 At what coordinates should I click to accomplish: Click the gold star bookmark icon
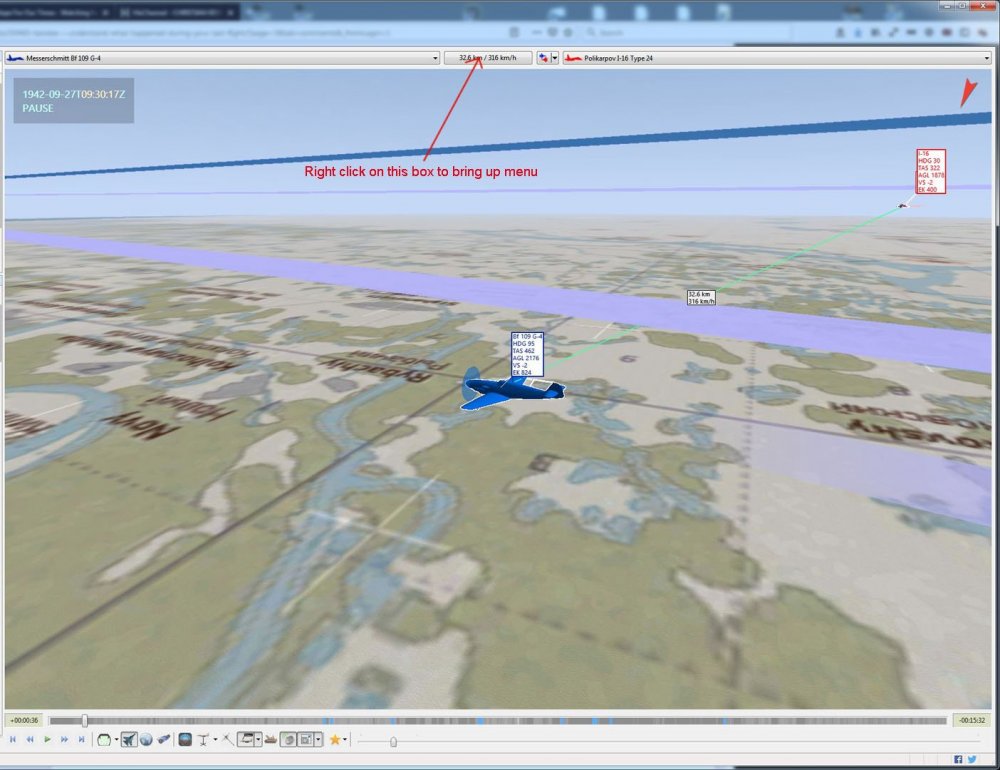[x=334, y=740]
